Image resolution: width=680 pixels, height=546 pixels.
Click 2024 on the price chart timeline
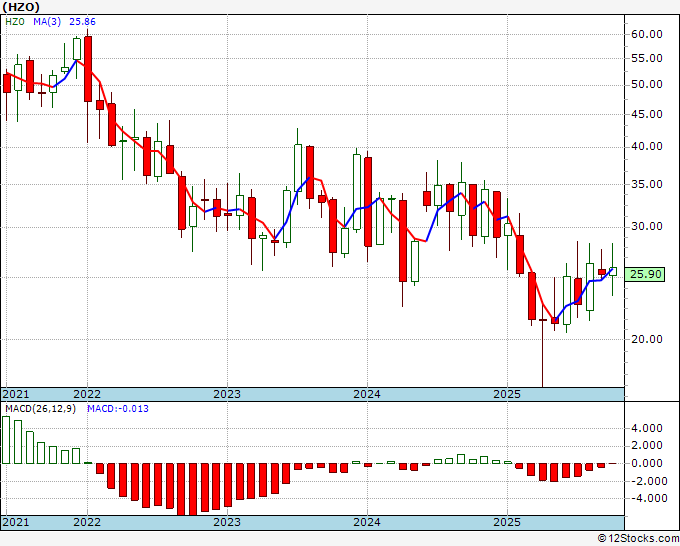[367, 394]
